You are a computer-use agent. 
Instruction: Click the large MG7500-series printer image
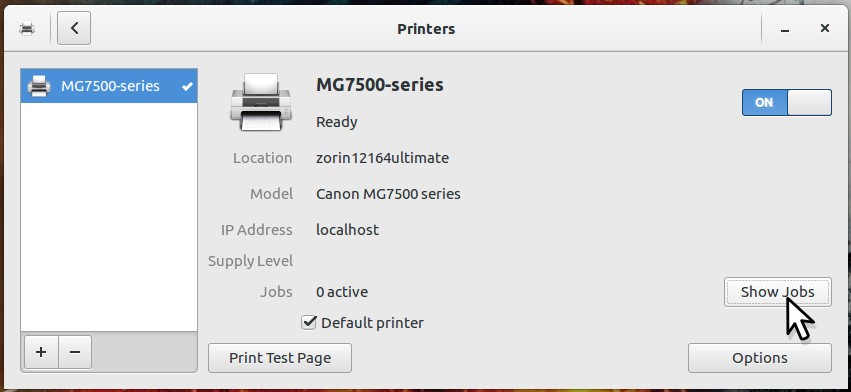[261, 102]
